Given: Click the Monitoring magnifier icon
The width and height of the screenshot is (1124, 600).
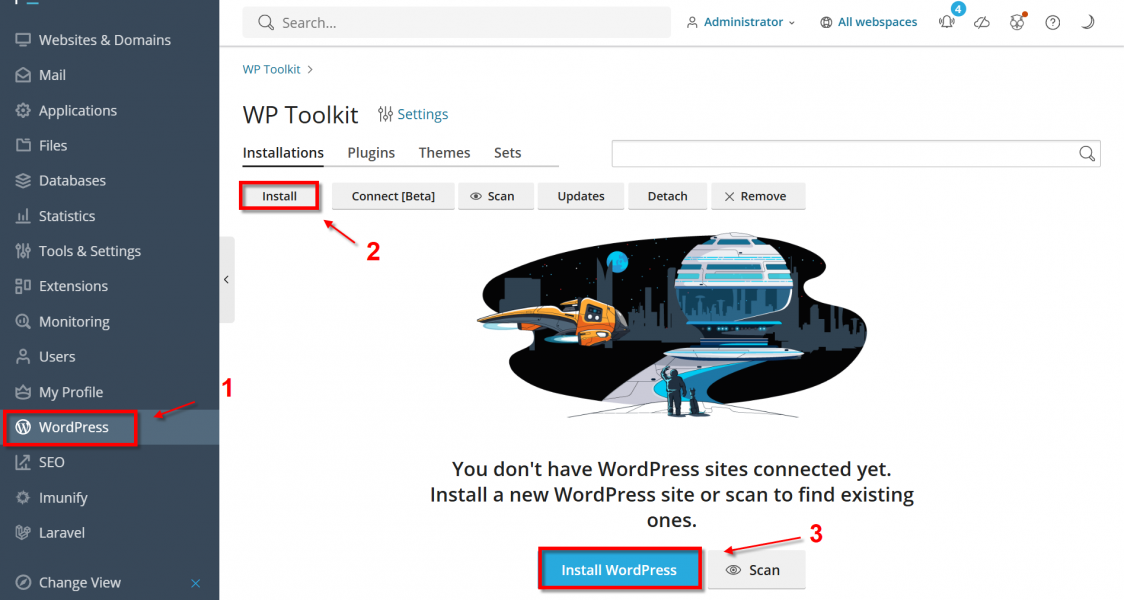Looking at the screenshot, I should (x=23, y=321).
